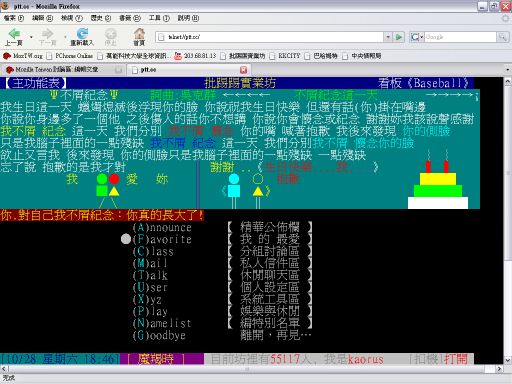Open the search engine selector dropdown
This screenshot has height=384, width=512.
(x=417, y=37)
